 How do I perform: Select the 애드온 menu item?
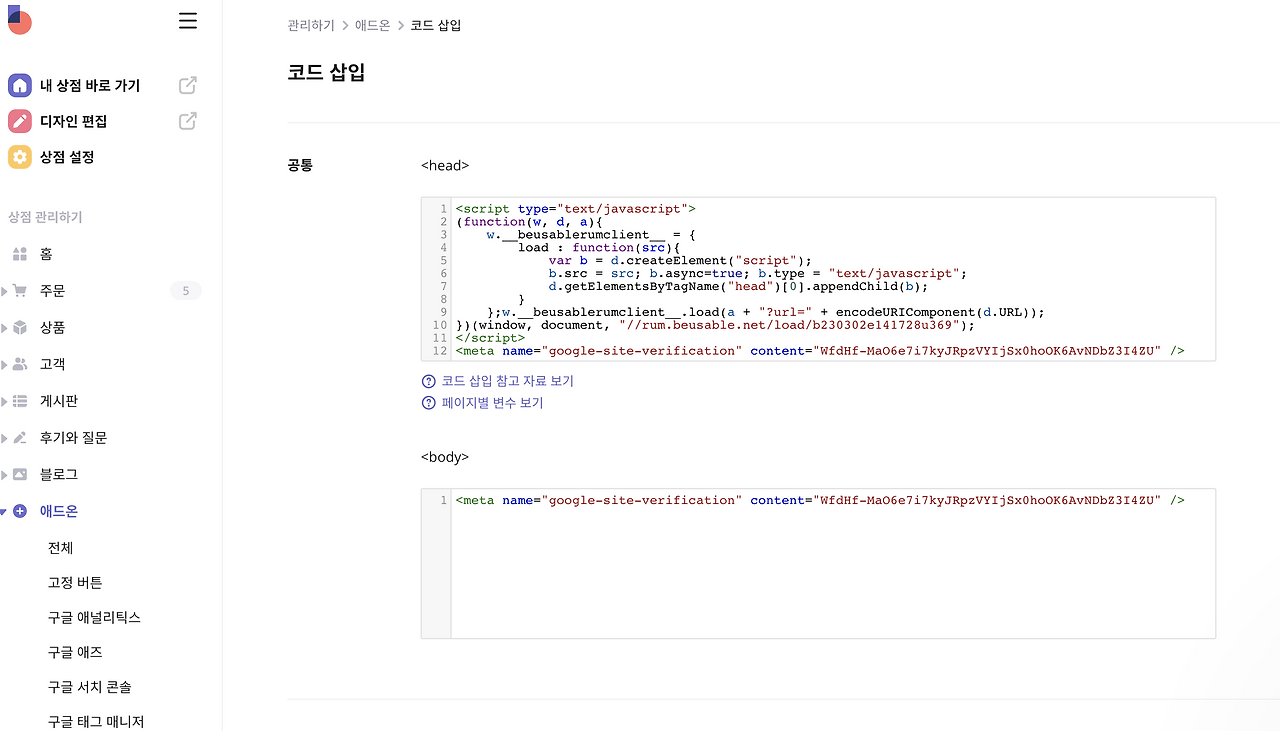(x=59, y=511)
